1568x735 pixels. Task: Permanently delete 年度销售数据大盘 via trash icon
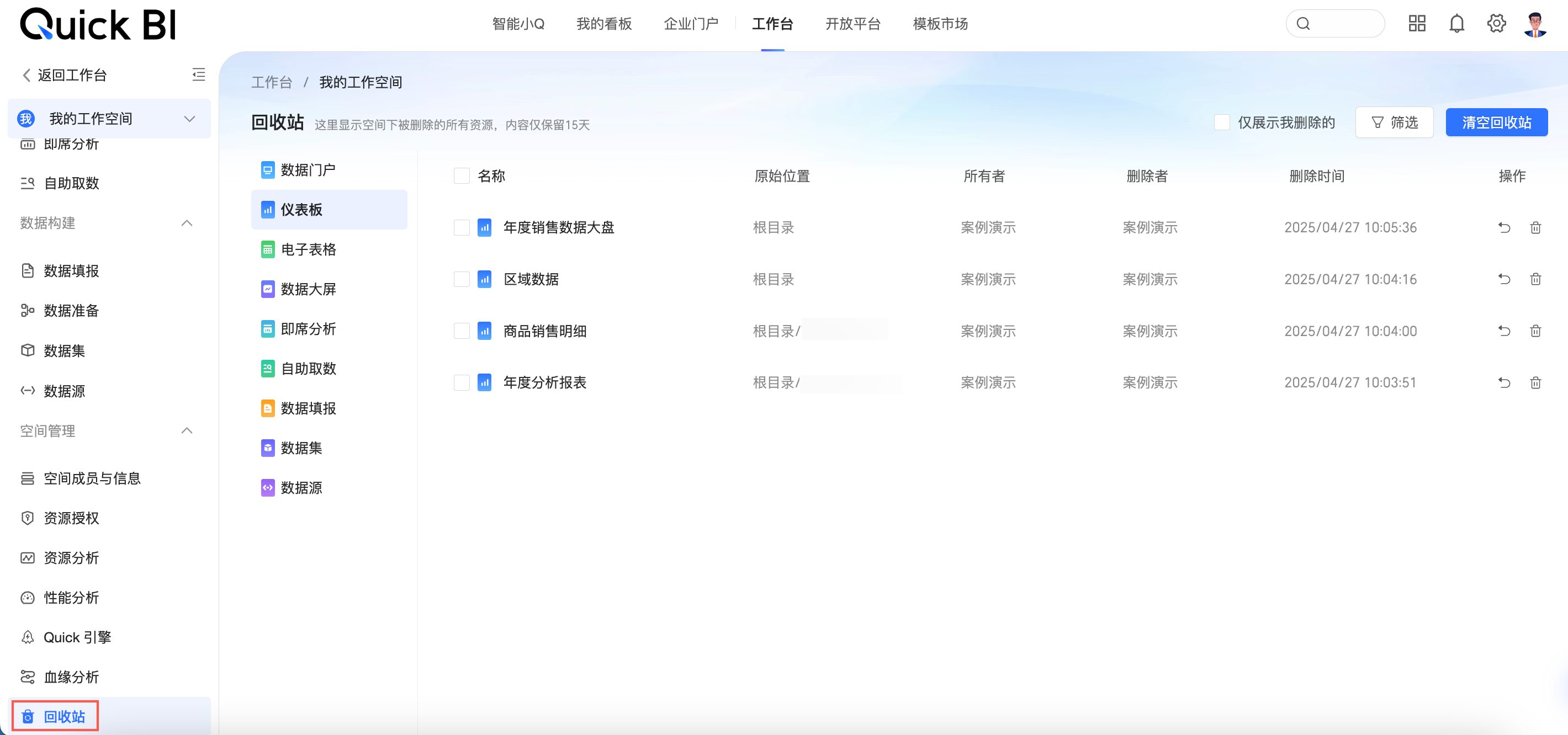coord(1536,227)
